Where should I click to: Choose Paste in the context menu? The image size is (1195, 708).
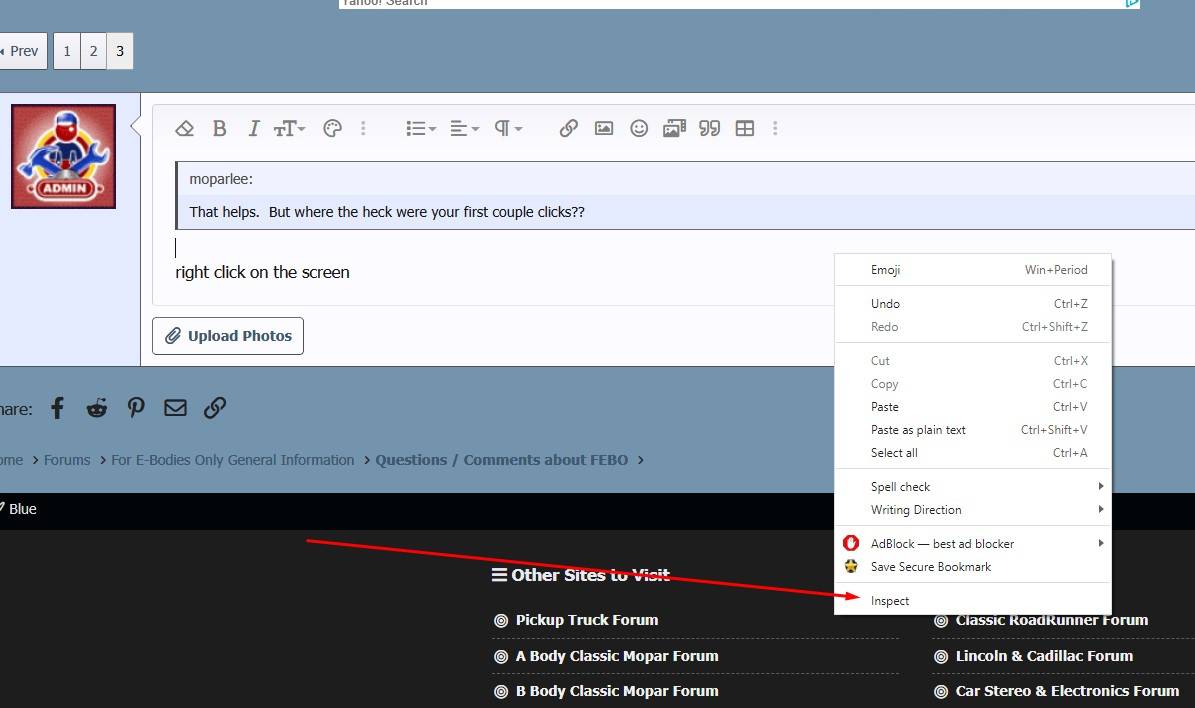coord(885,407)
